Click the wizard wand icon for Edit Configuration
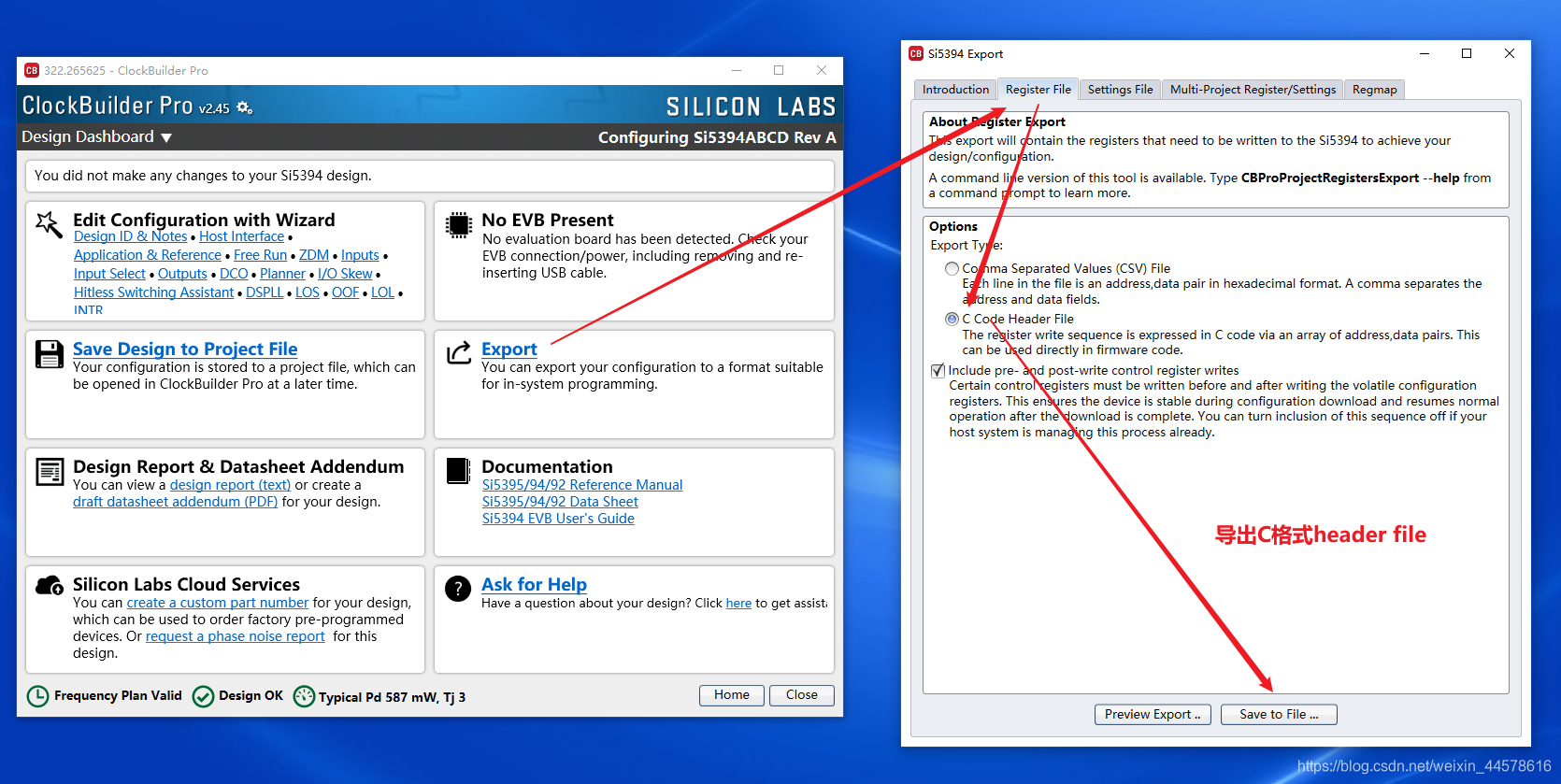 coord(49,224)
